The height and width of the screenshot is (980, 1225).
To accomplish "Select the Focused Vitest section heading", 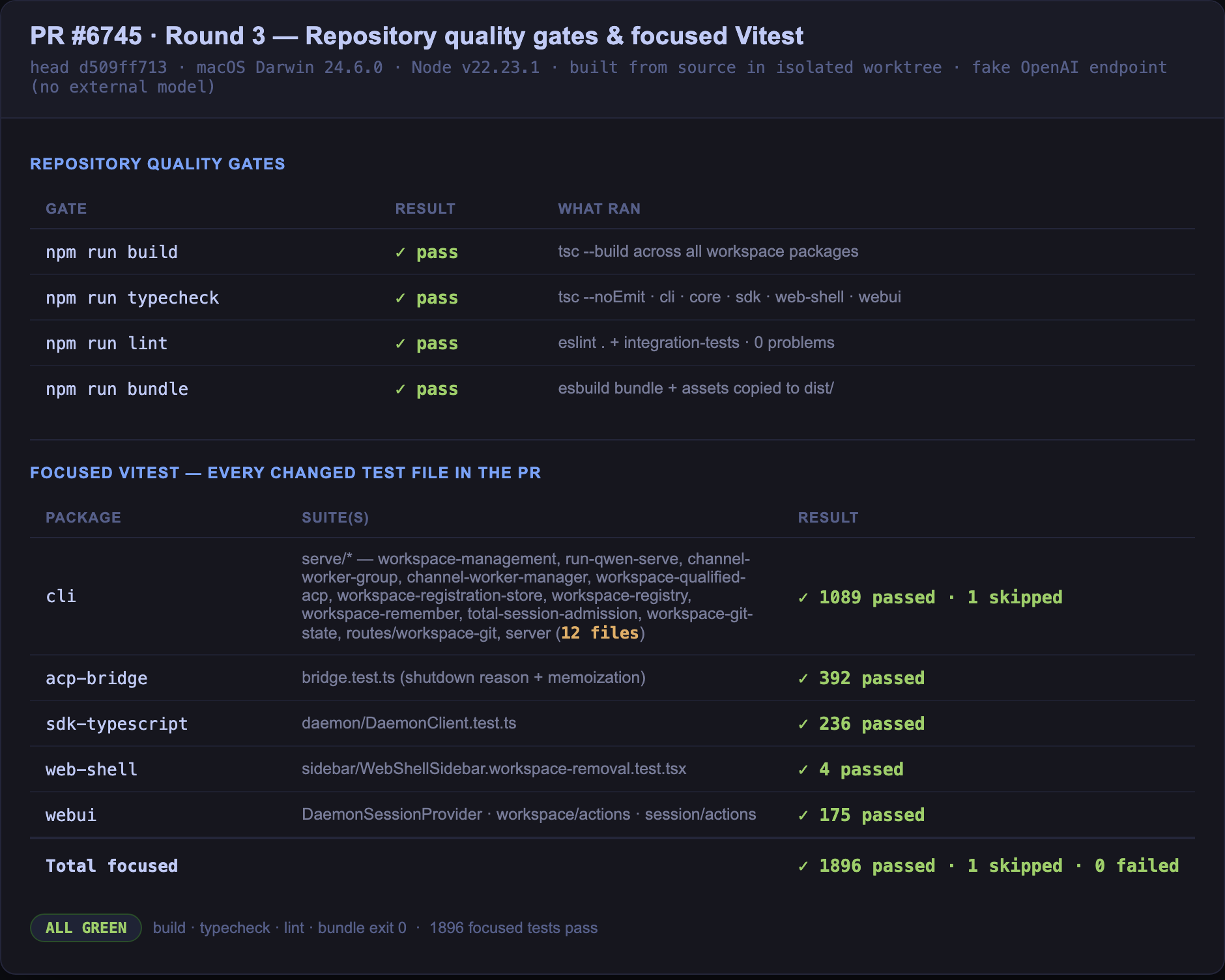I will [285, 472].
